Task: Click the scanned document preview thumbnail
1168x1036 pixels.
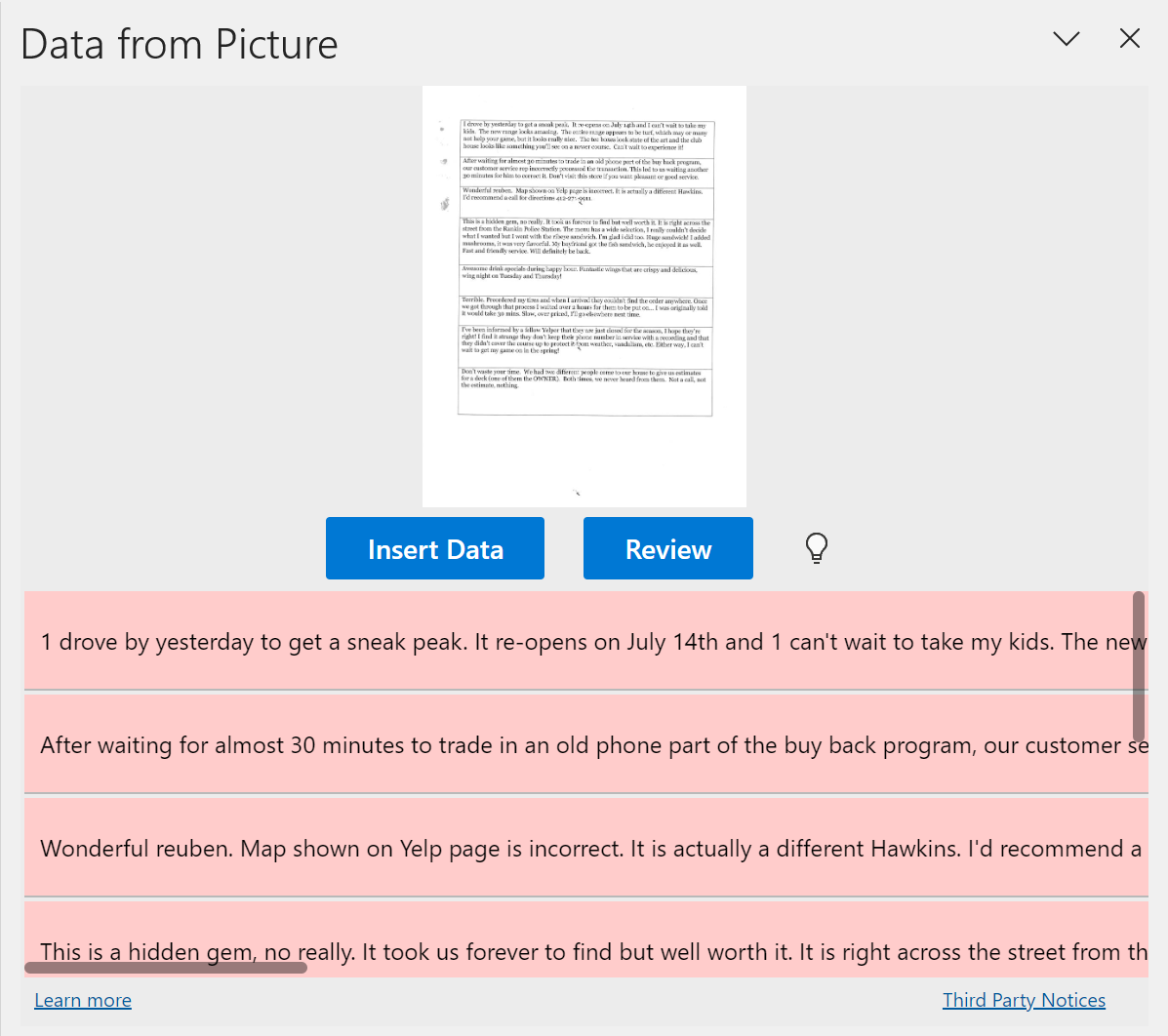Action: pos(584,296)
